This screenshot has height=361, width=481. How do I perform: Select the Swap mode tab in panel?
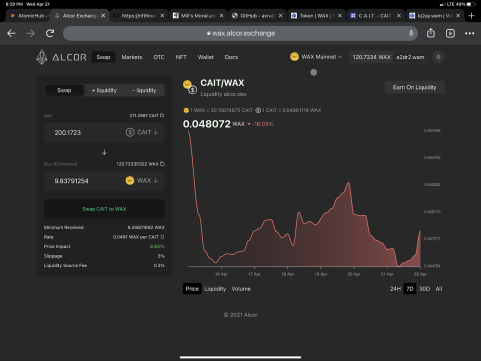pos(64,90)
